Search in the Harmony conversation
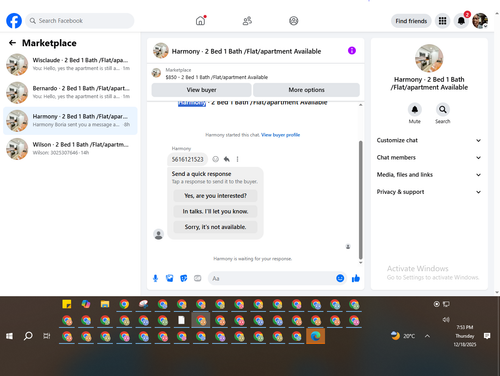Viewport: 500px width, 376px height. [x=442, y=109]
